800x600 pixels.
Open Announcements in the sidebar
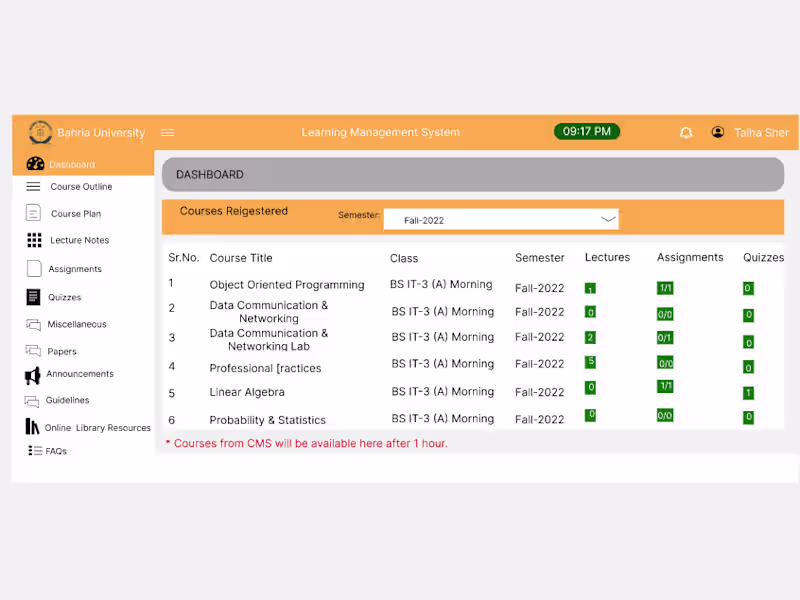[x=80, y=374]
